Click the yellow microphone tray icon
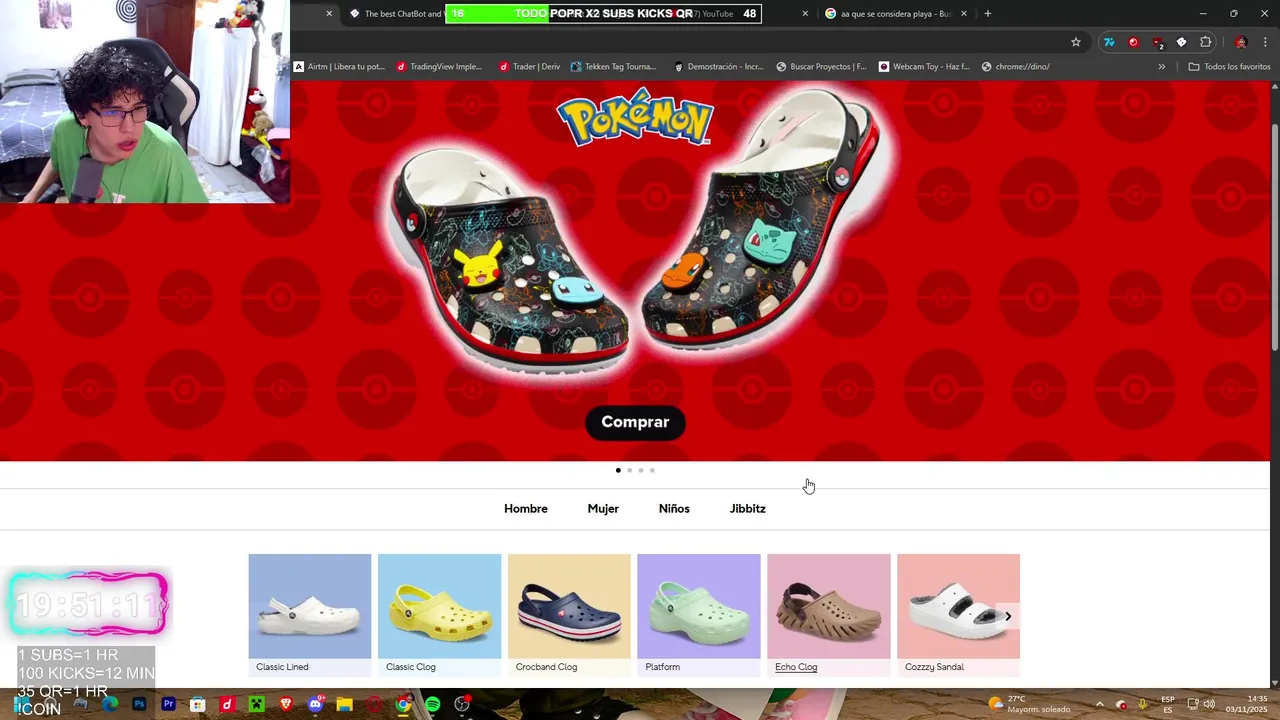Screen dimensions: 1280x720 pyautogui.click(x=1143, y=704)
